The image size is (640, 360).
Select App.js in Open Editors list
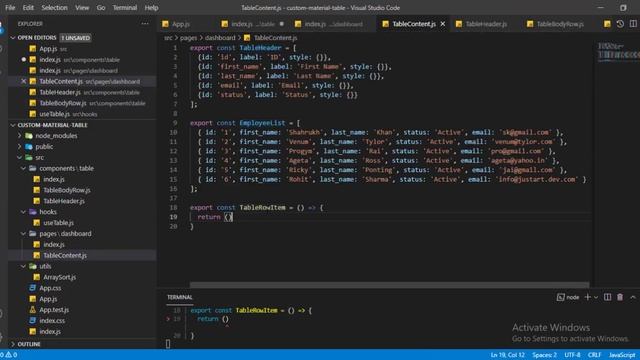48,49
